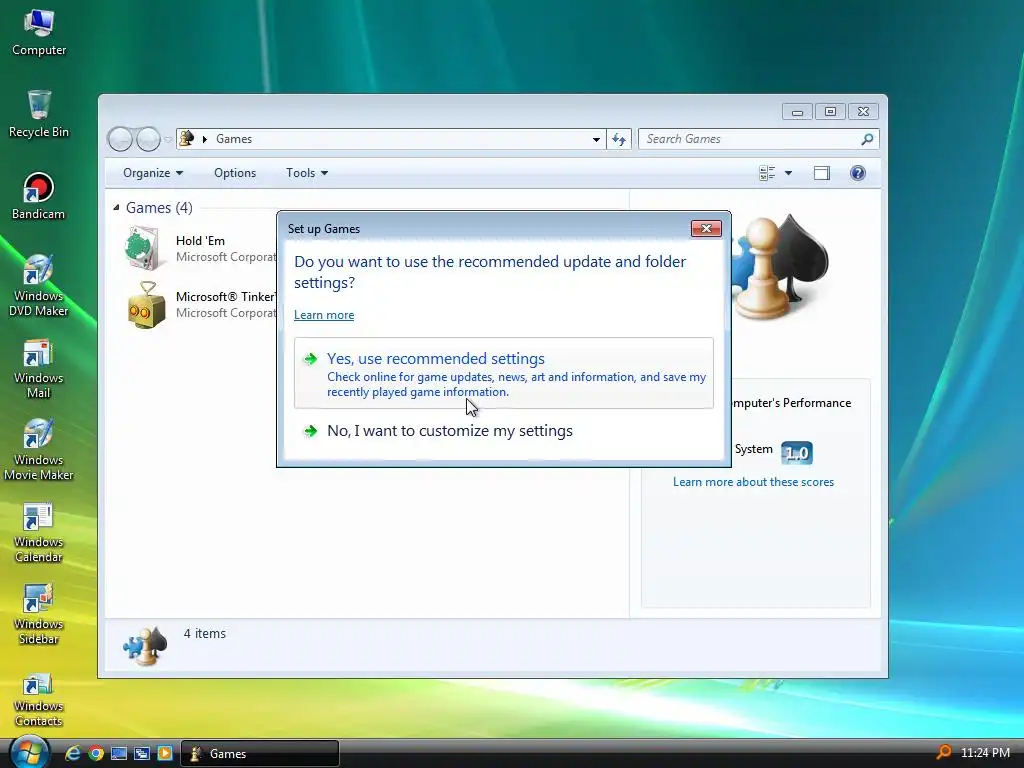Open the Organize dropdown menu
The image size is (1024, 768).
(153, 173)
